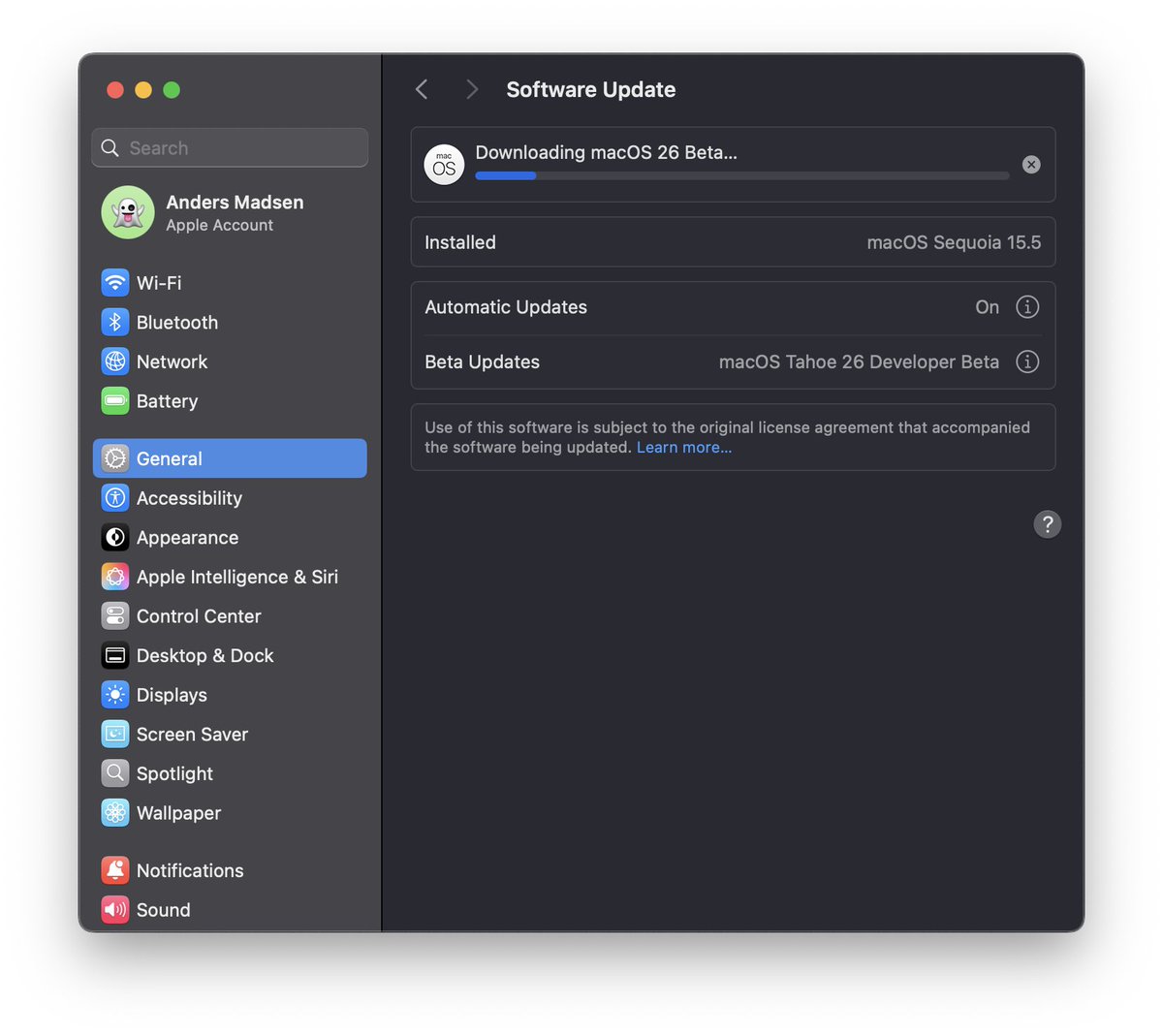The width and height of the screenshot is (1163, 1036).
Task: Click the ghost avatar of Anders Madsen
Action: tap(128, 212)
